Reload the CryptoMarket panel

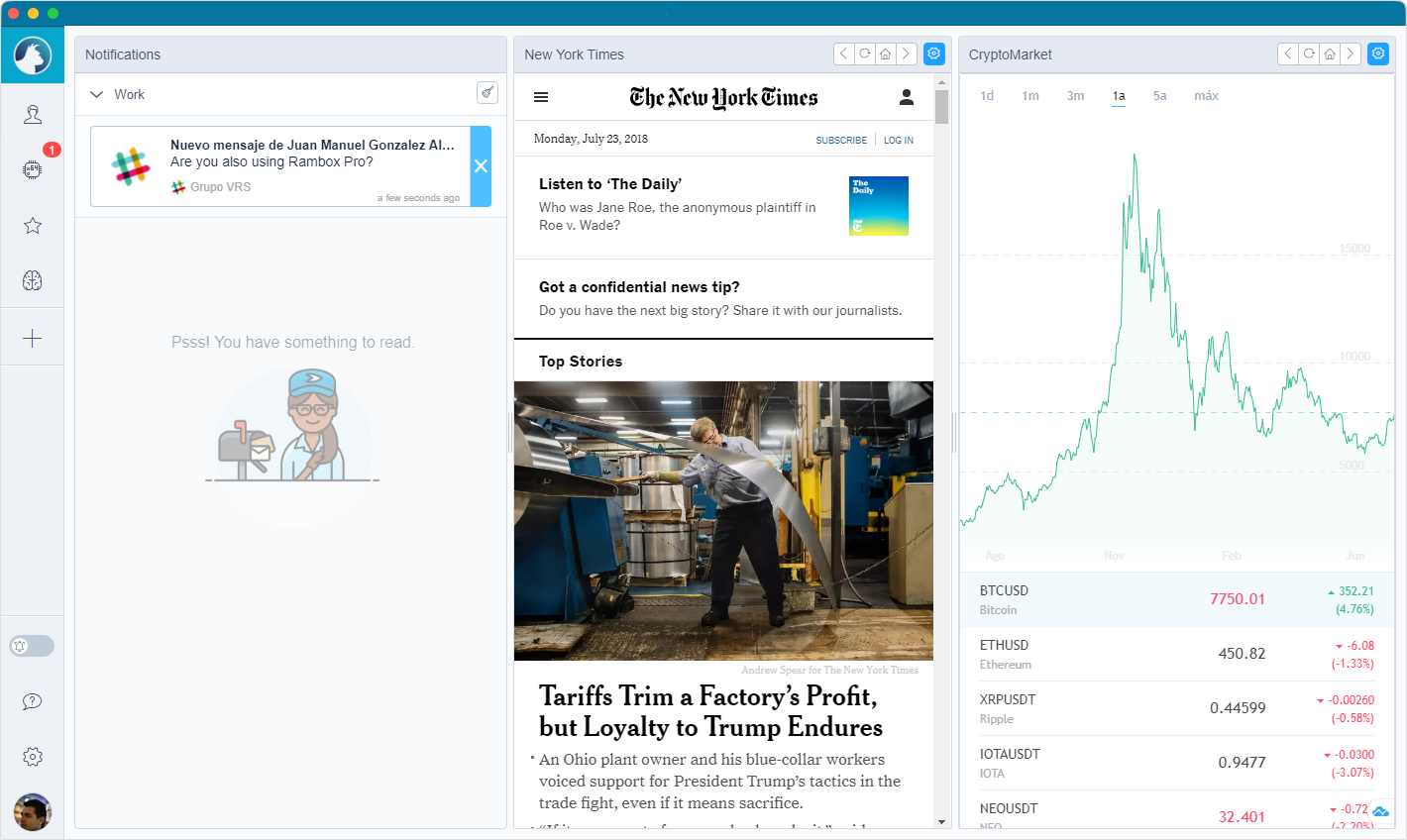point(1308,53)
